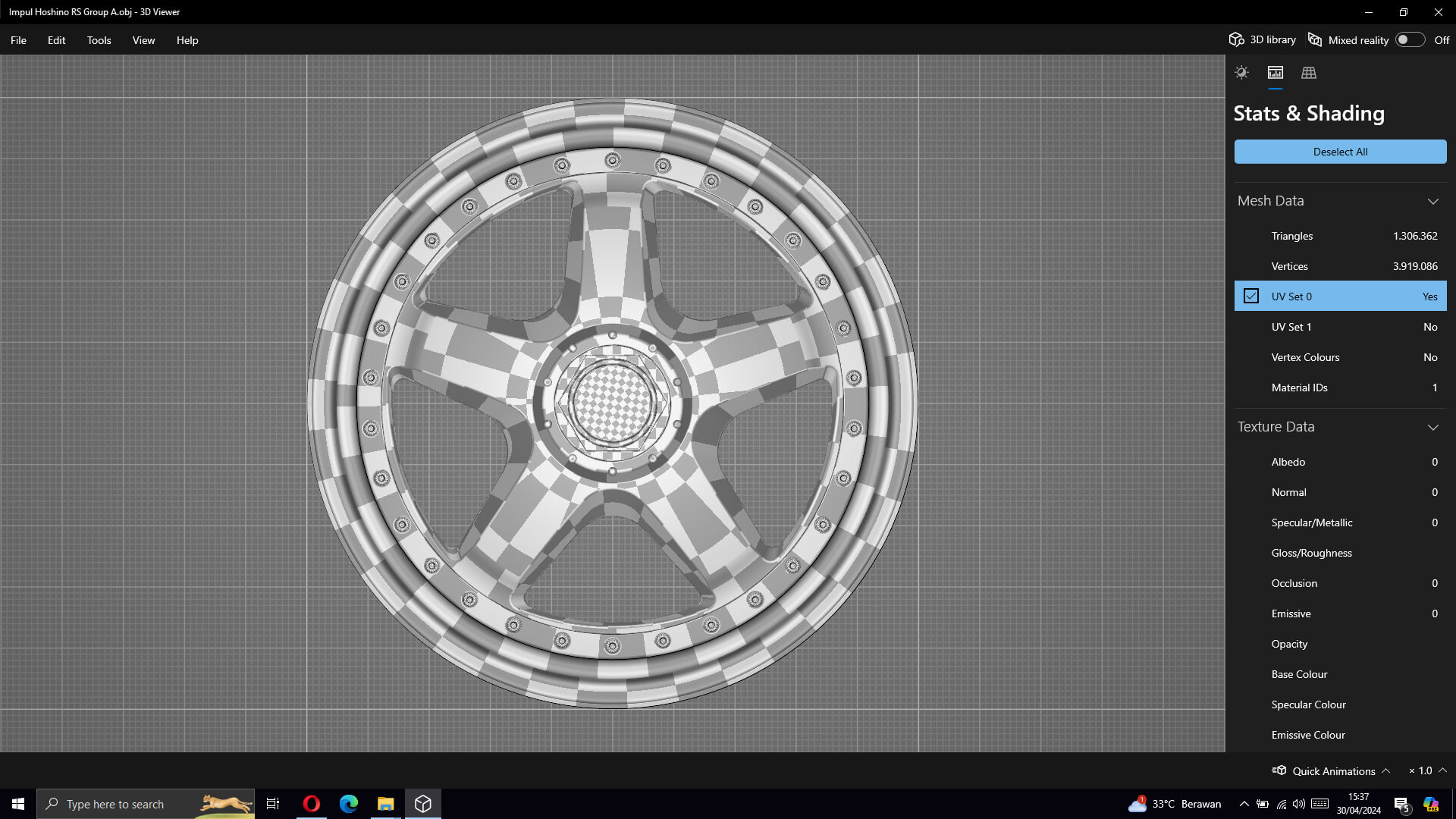The width and height of the screenshot is (1456, 819).
Task: Open File Explorer from taskbar
Action: click(385, 804)
